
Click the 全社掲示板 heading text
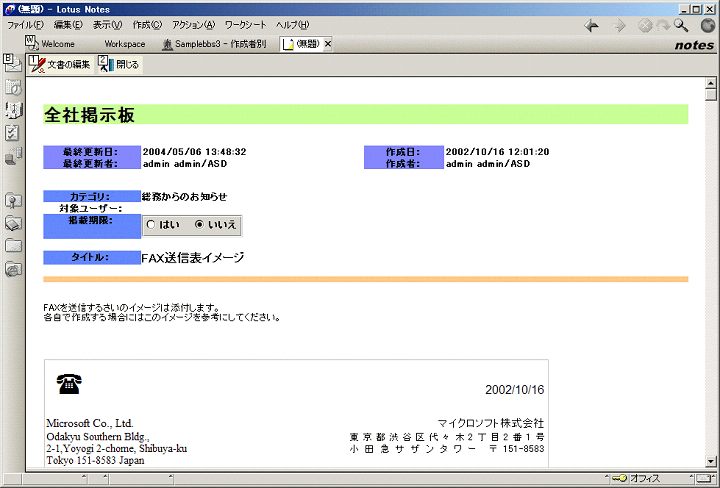point(89,114)
